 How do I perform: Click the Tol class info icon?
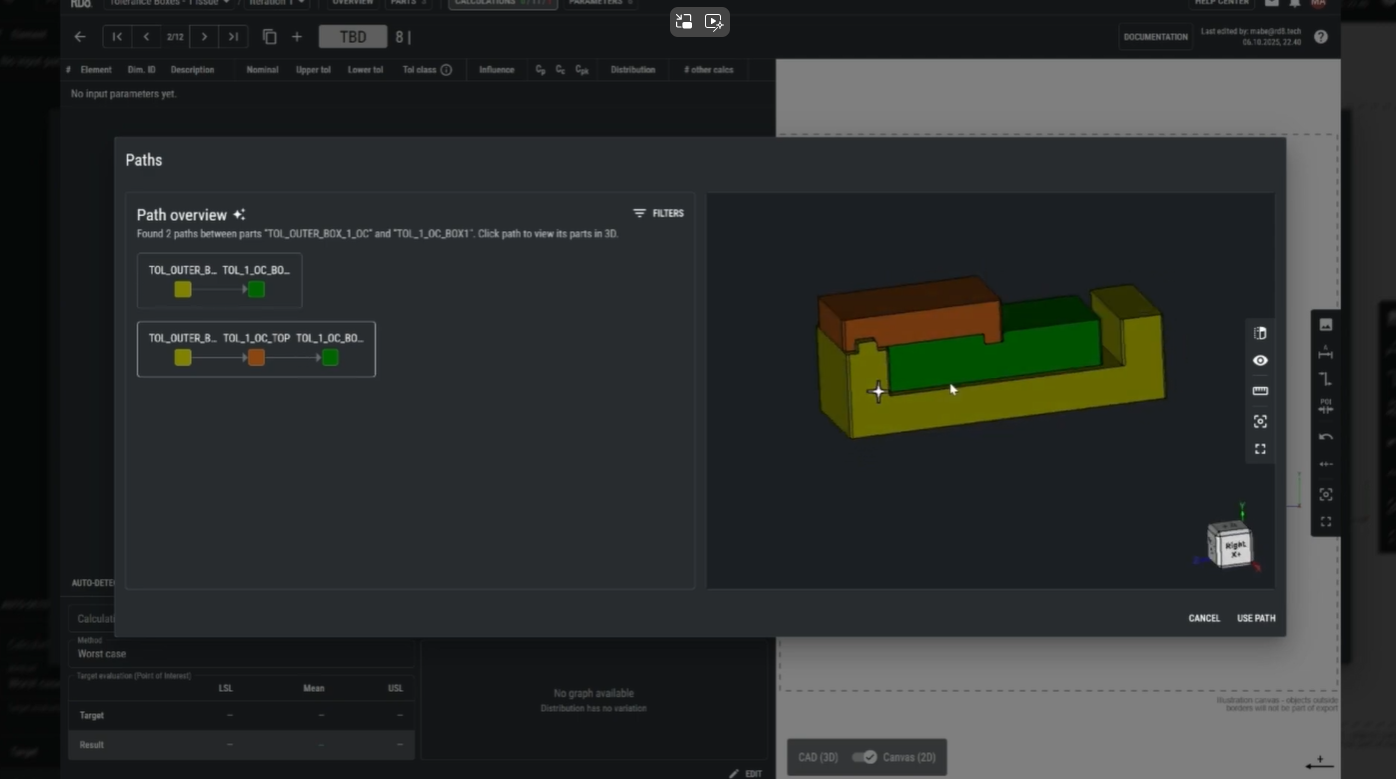click(446, 70)
